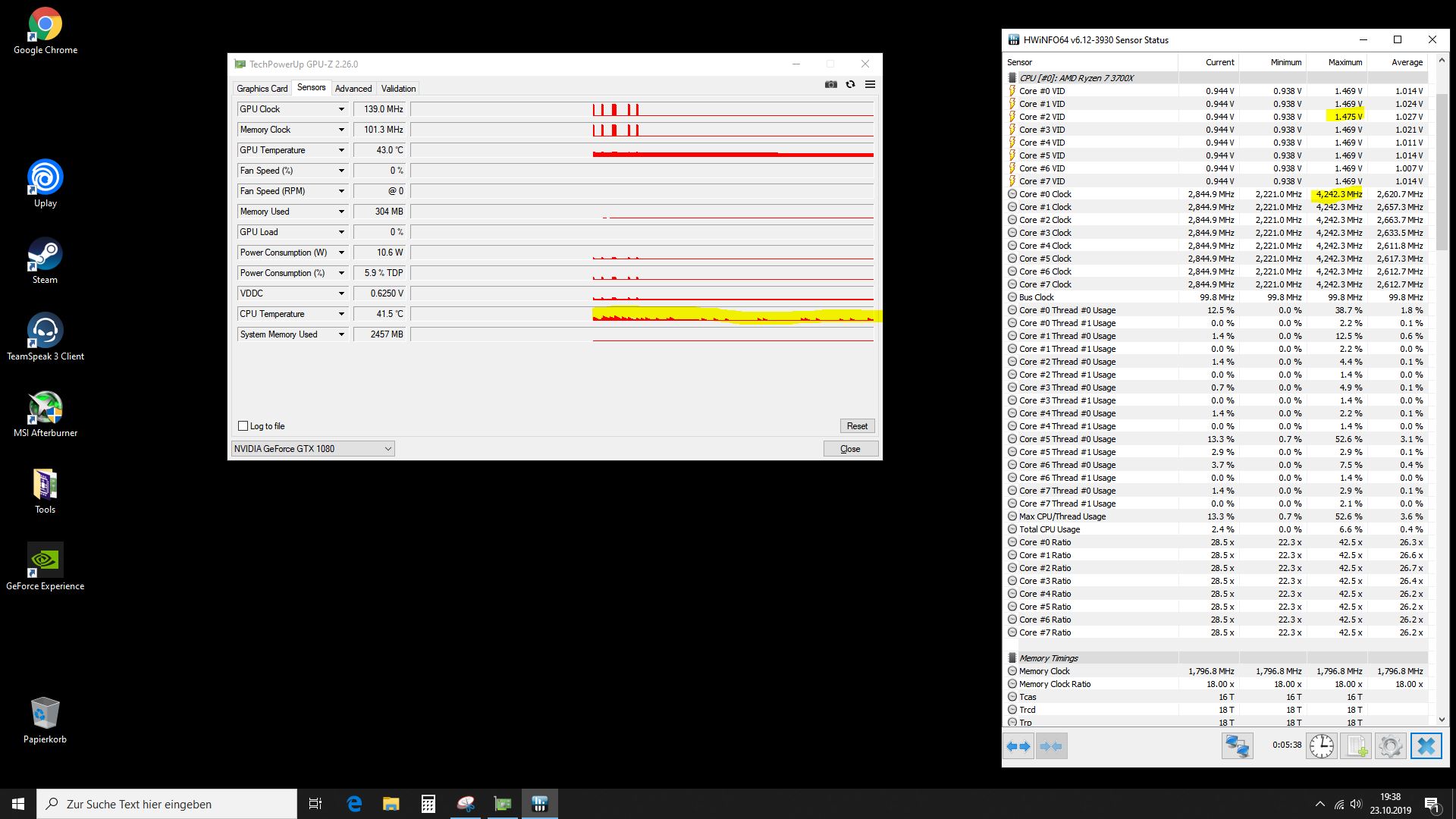
Task: Click the Windows search box in the taskbar
Action: point(167,804)
